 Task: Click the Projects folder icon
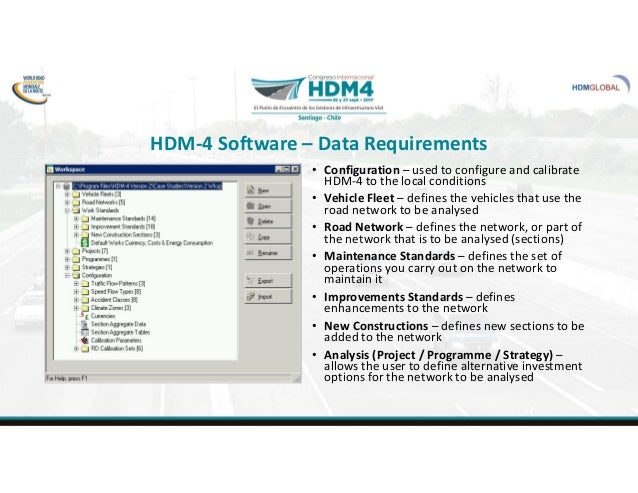tap(76, 251)
